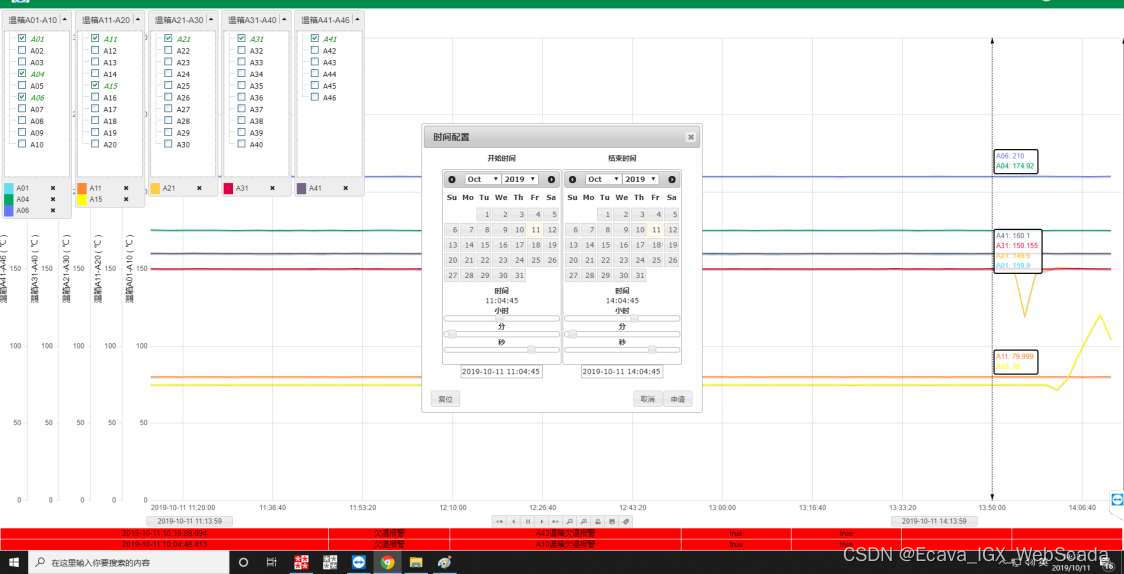The image size is (1124, 574).
Task: Click the A09 tree item label
Action: [x=37, y=133]
